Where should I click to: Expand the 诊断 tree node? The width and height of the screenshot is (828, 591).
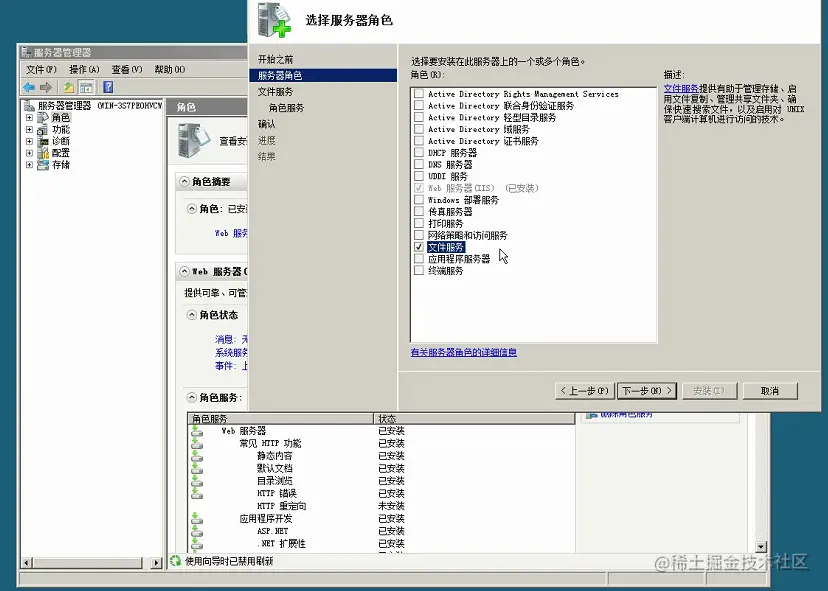tap(30, 141)
